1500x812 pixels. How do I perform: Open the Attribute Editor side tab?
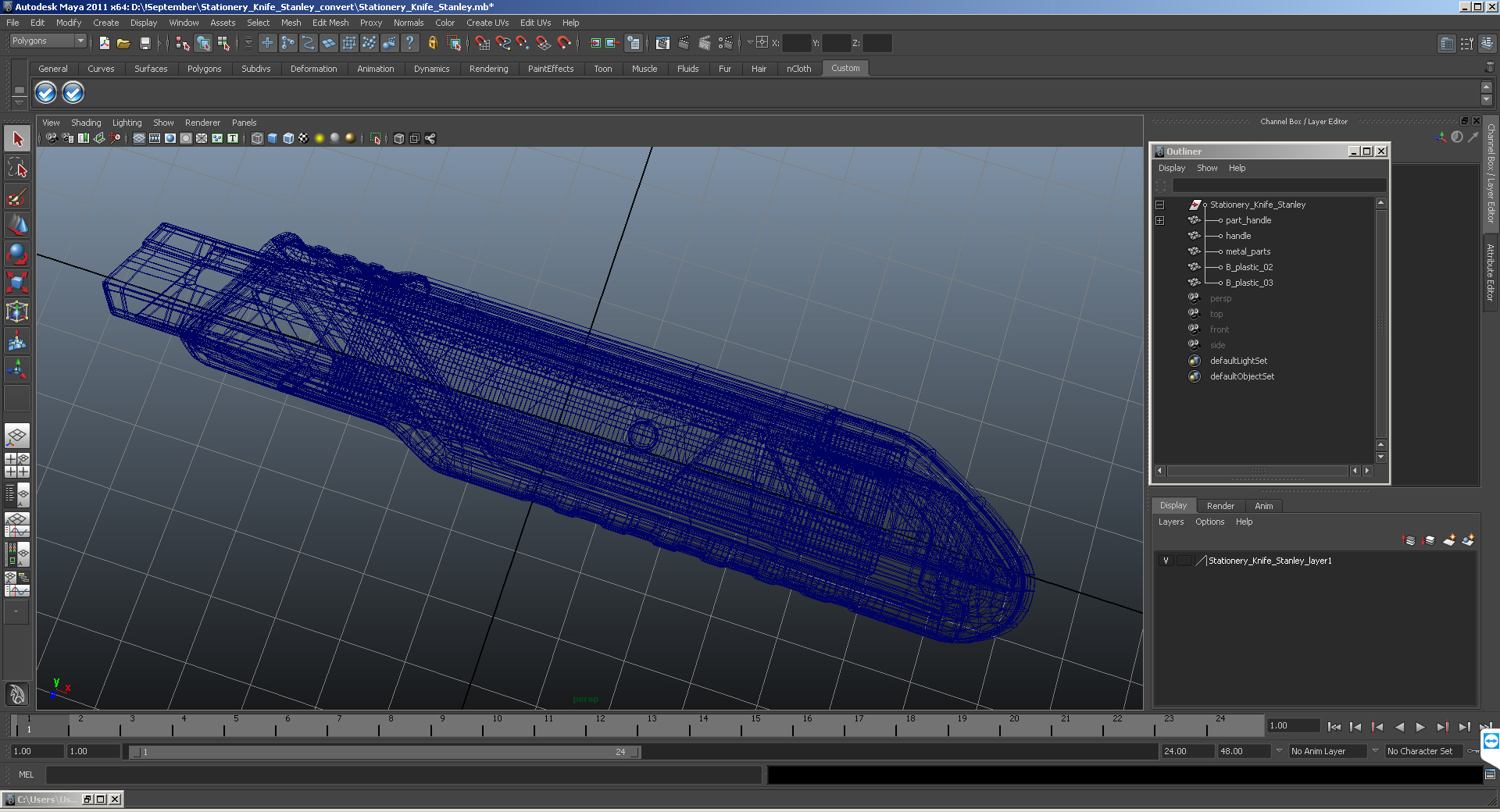pyautogui.click(x=1491, y=272)
